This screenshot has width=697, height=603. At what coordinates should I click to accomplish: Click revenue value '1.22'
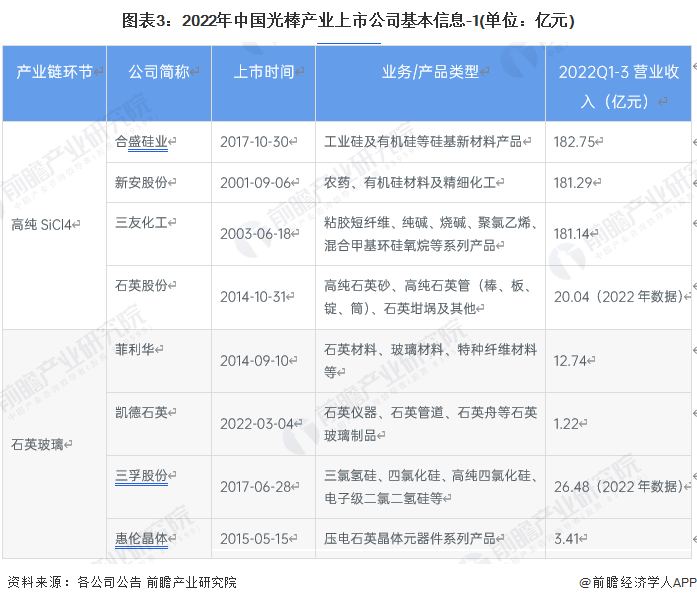click(x=566, y=424)
